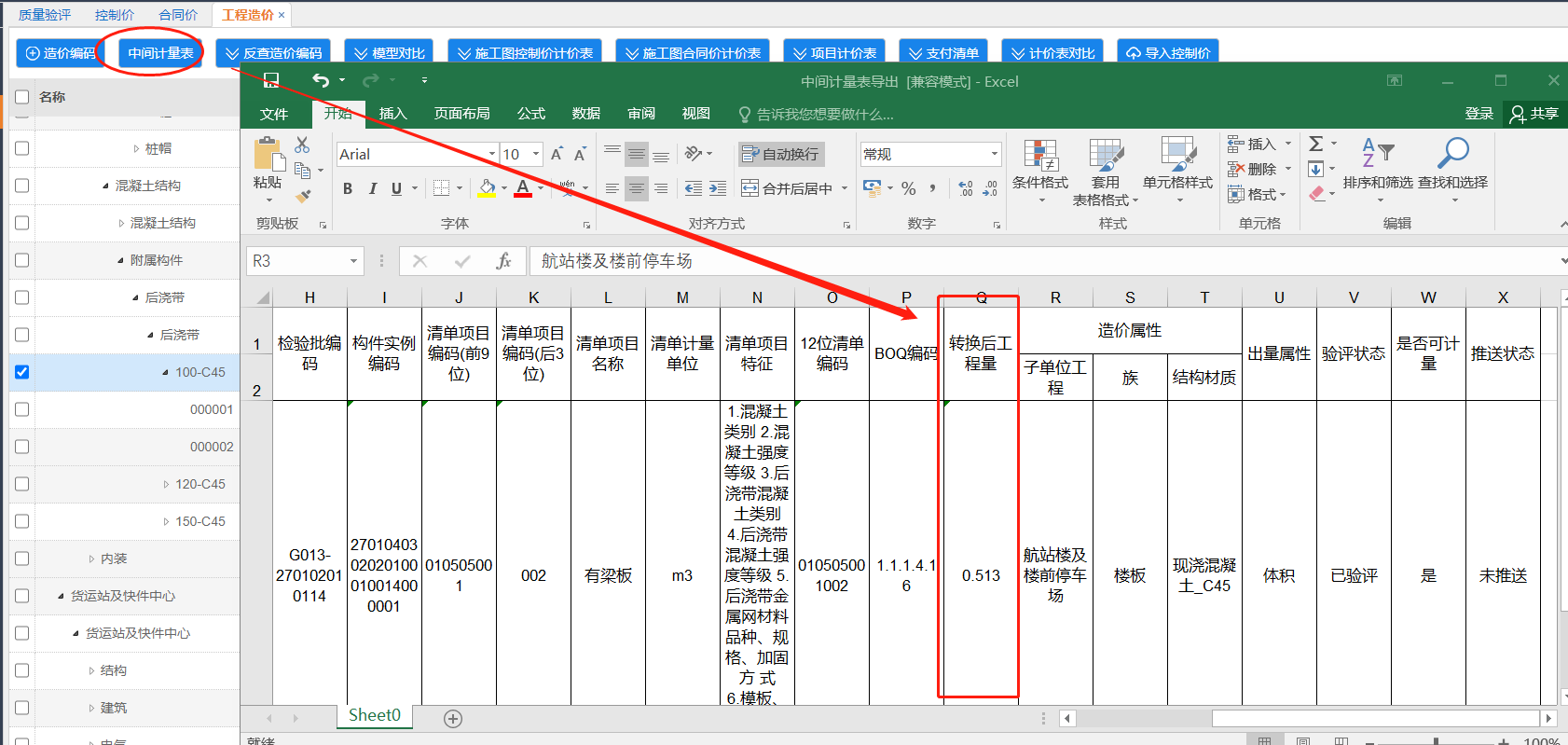
Task: Open 合并后居中 dropdown arrow
Action: click(x=845, y=188)
